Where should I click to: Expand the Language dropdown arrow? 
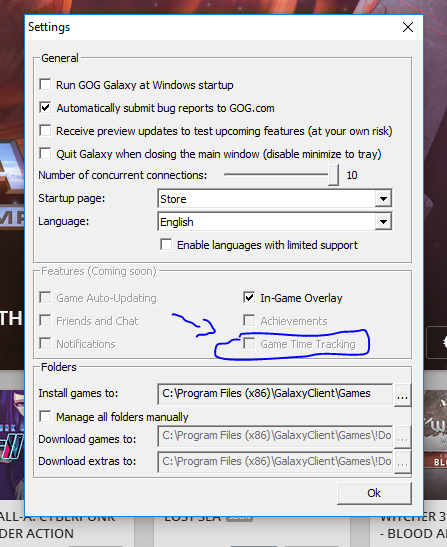click(x=383, y=222)
